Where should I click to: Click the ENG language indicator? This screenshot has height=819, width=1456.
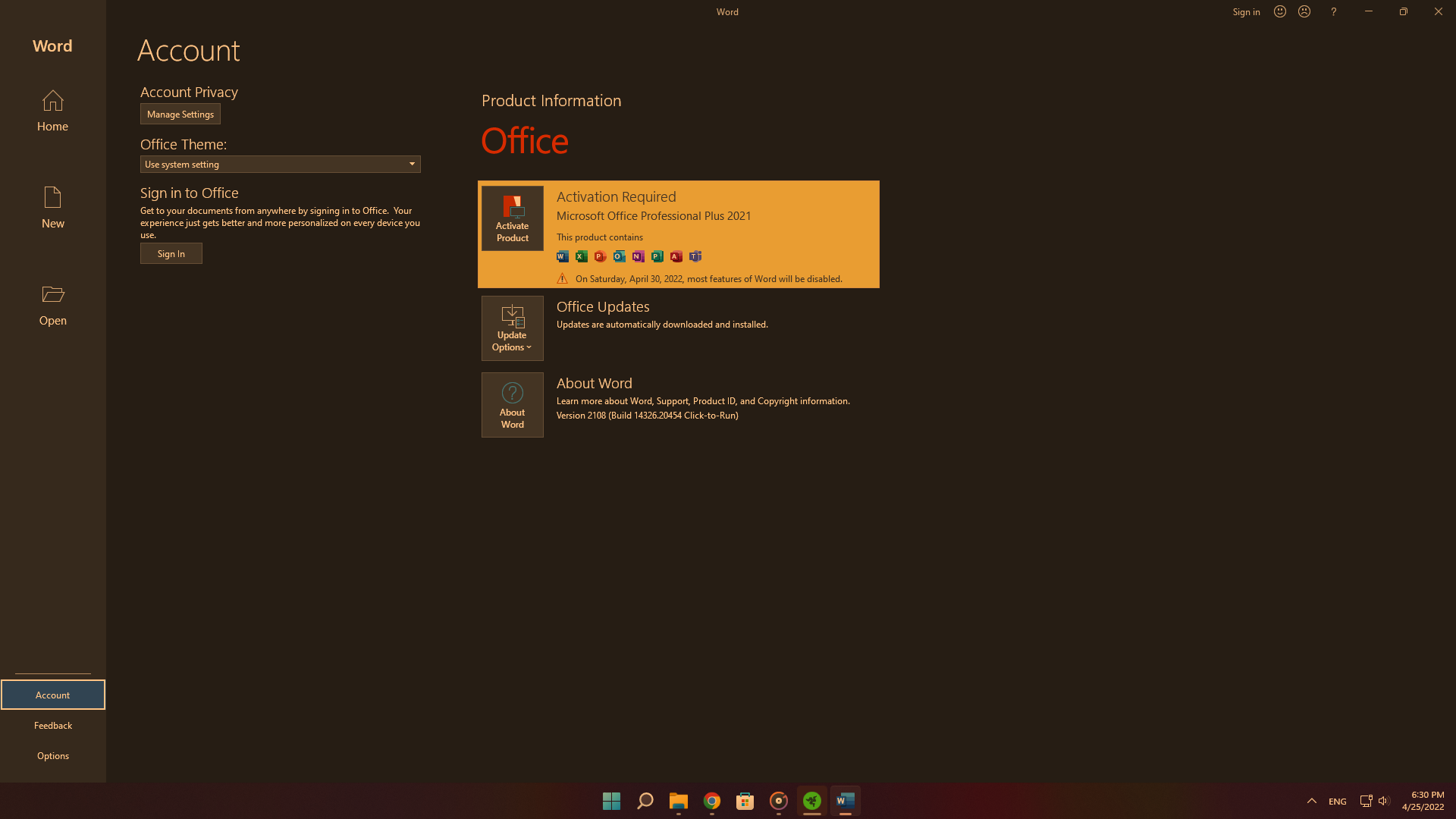(1338, 802)
